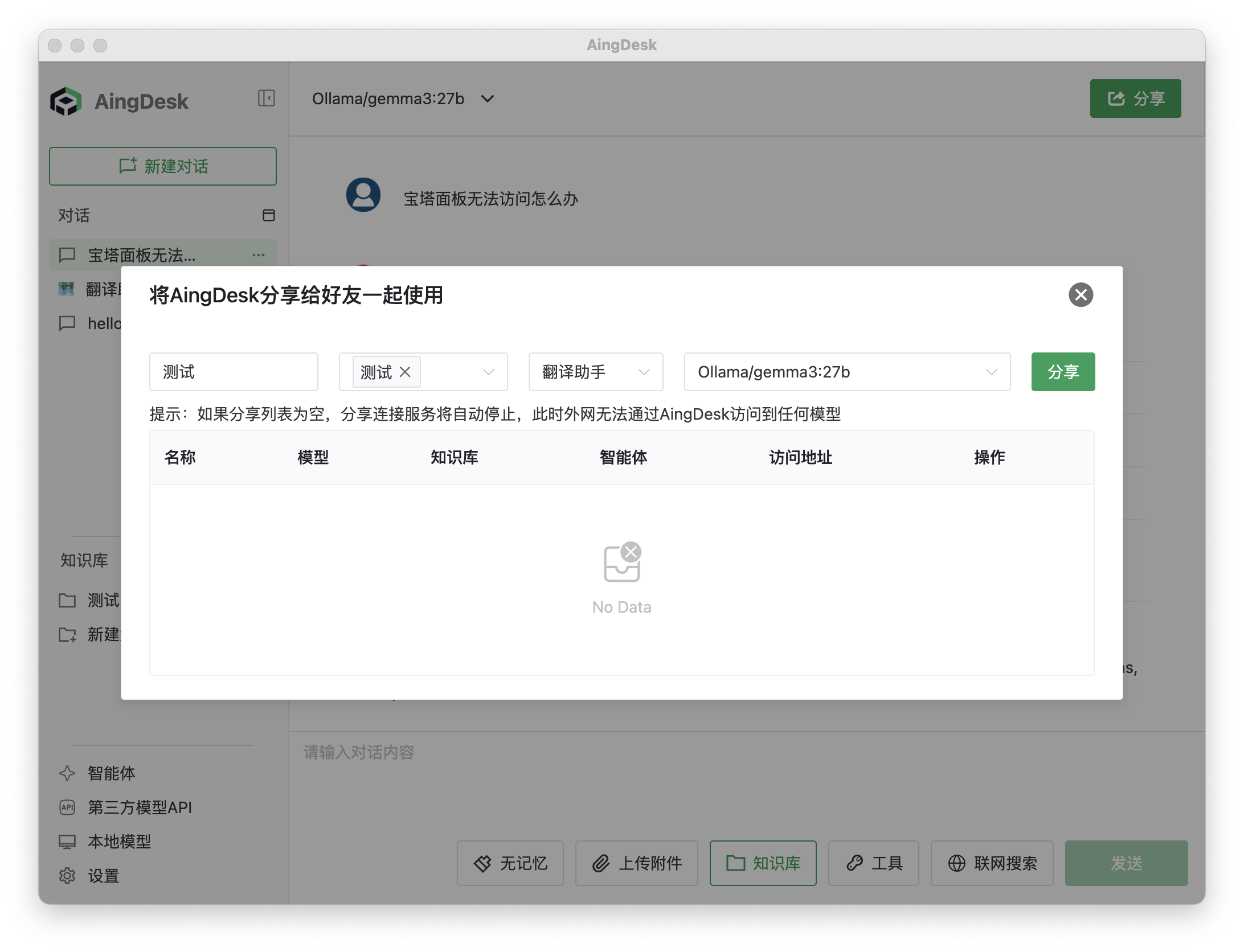Toggle 无记忆 mode in the composer
Screen dimensions: 1244x952
510,863
